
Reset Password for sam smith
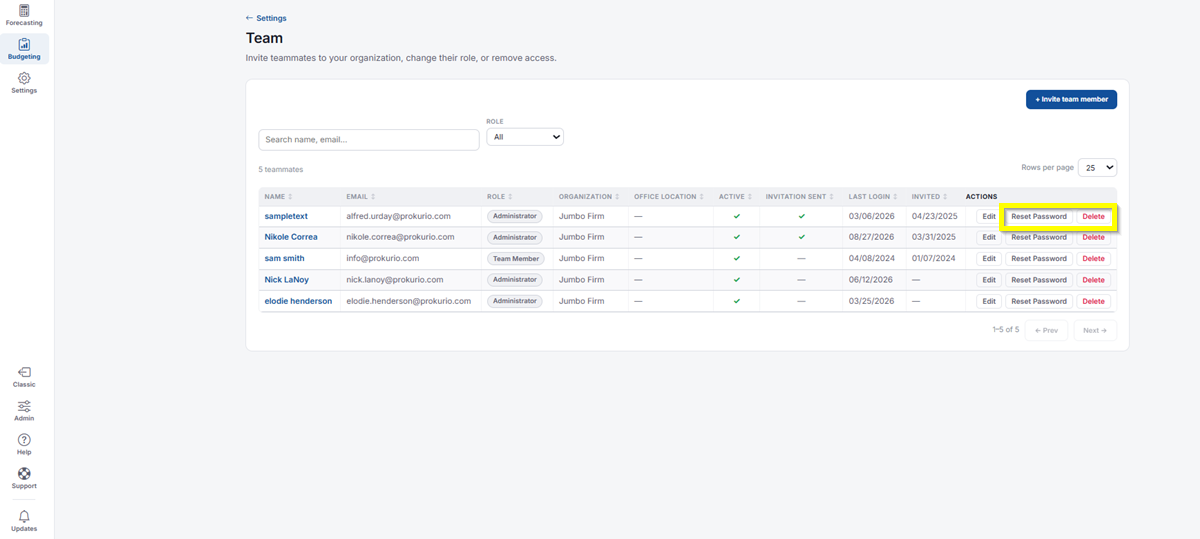point(1039,258)
